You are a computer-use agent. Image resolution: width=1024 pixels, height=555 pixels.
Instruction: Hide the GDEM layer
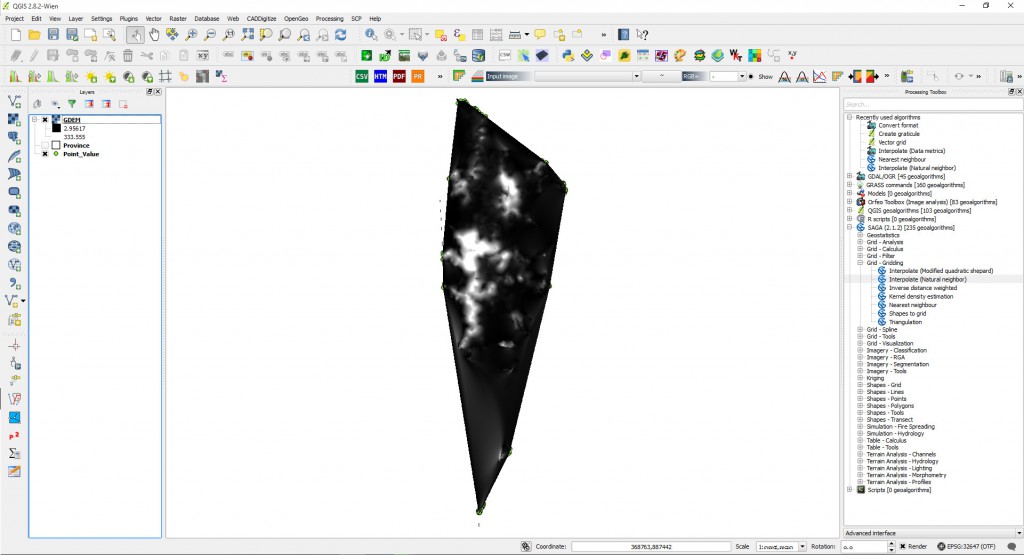45,120
